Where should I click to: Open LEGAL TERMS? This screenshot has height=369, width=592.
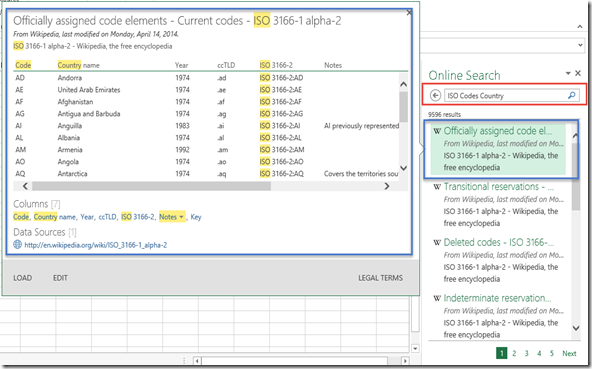pos(380,278)
